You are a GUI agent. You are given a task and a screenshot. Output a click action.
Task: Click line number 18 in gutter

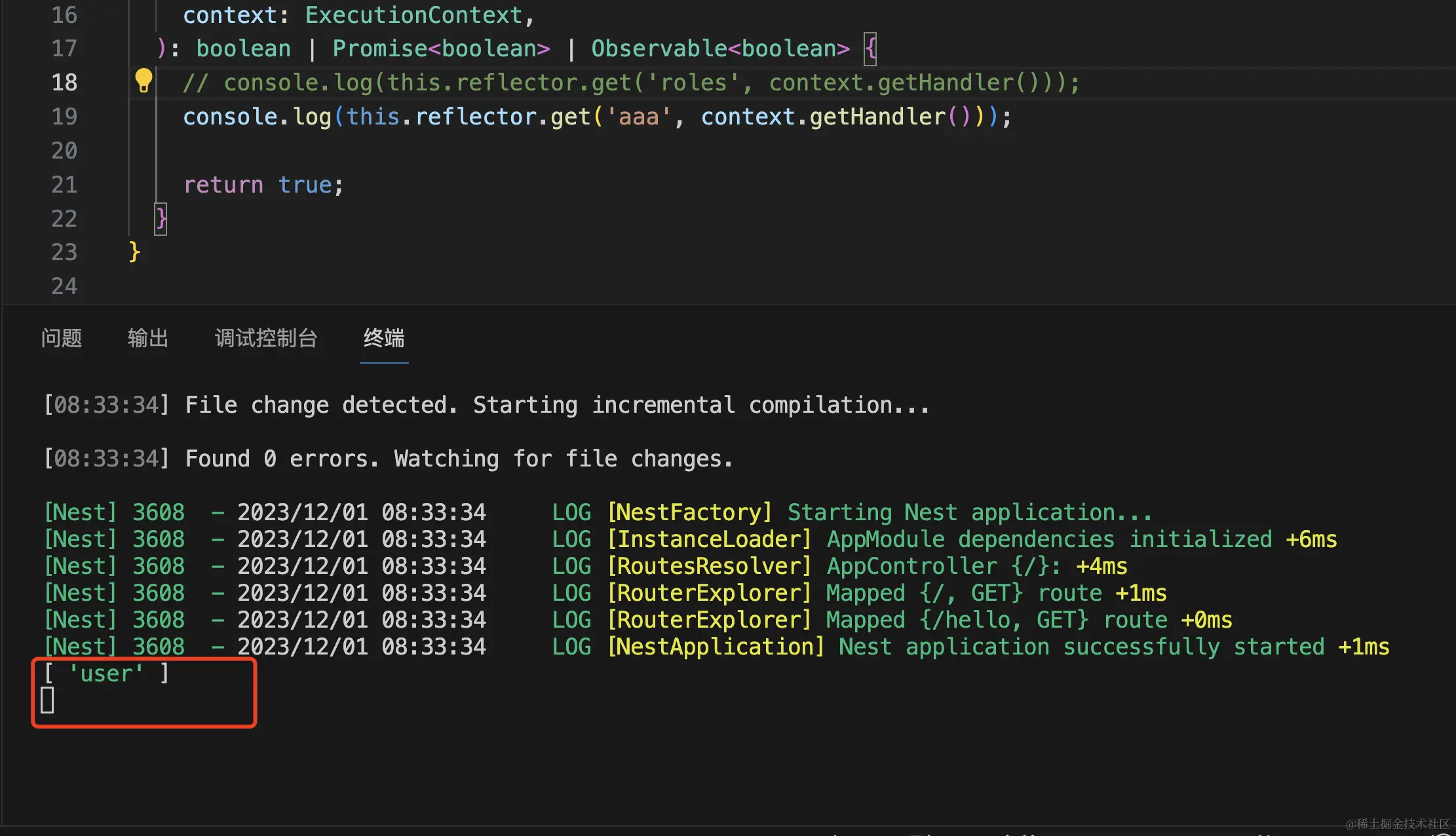point(64,83)
